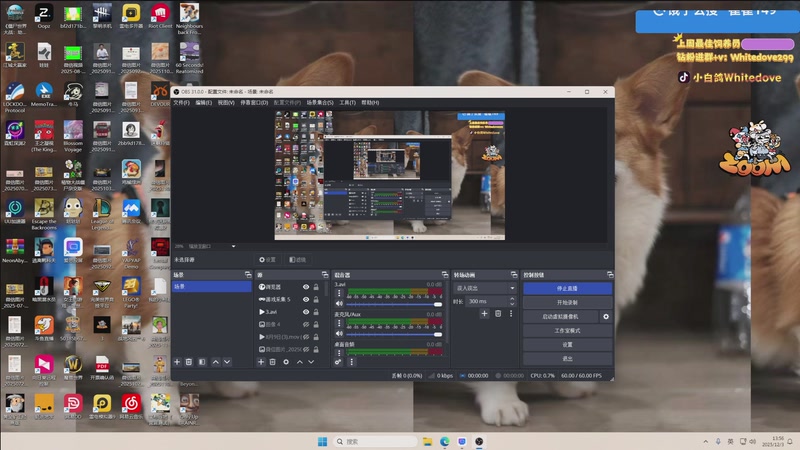Toggle lock on 3.avi source
This screenshot has height=450, width=800.
316,312
